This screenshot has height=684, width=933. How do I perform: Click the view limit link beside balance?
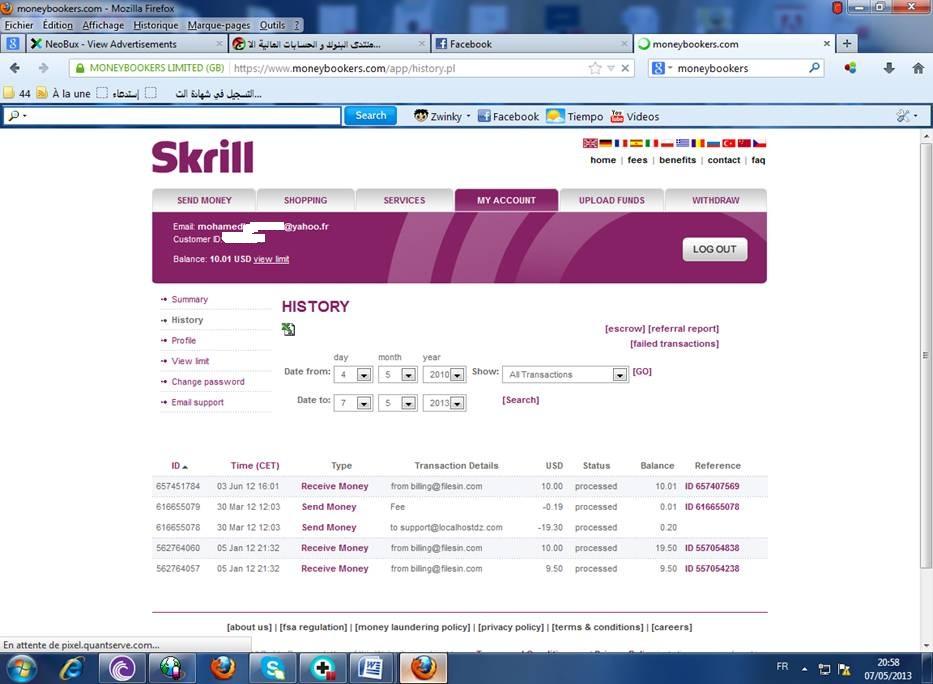[271, 259]
